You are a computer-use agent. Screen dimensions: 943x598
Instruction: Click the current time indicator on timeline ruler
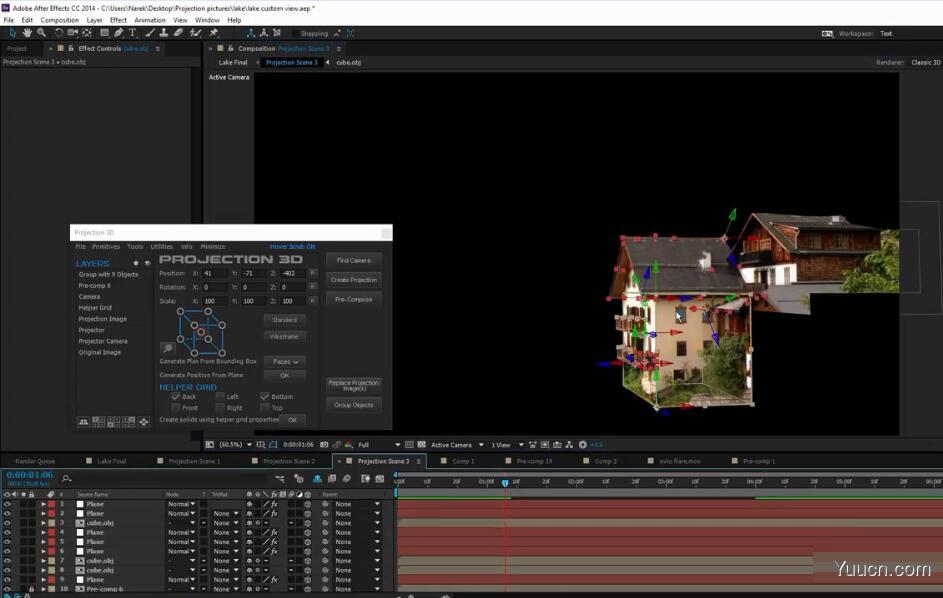click(x=505, y=482)
